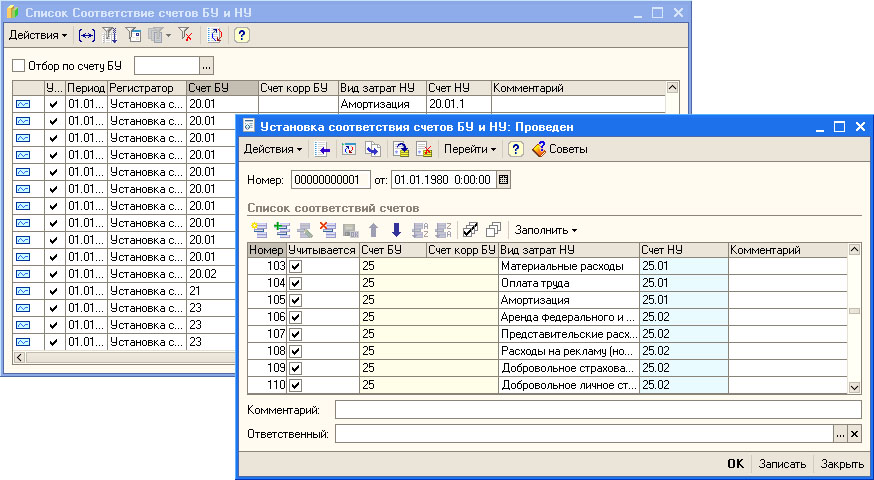This screenshot has height=480, width=874.
Task: Uncheck all flags icon in table toolbar
Action: tap(493, 230)
